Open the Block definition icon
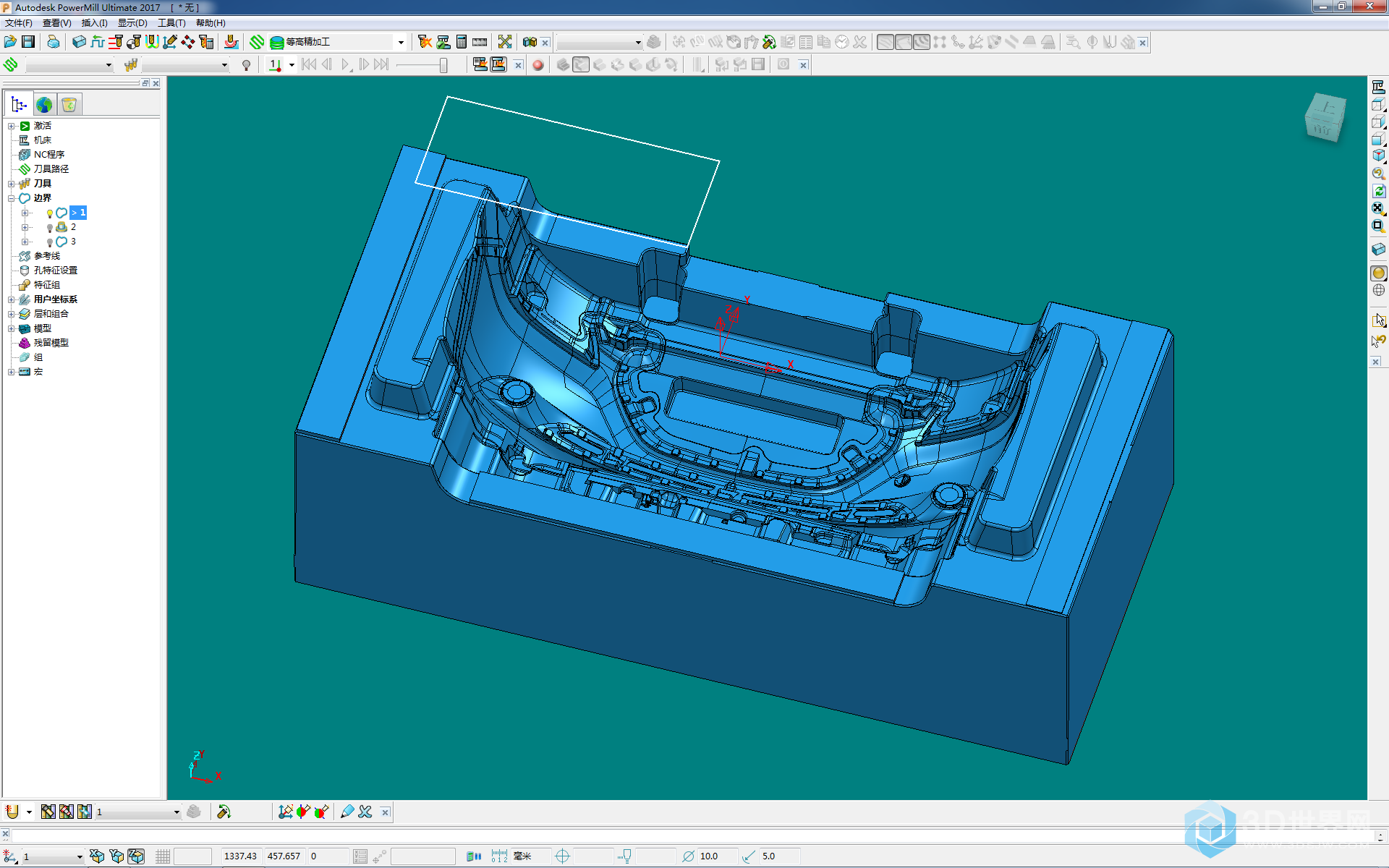1389x868 pixels. [x=79, y=42]
